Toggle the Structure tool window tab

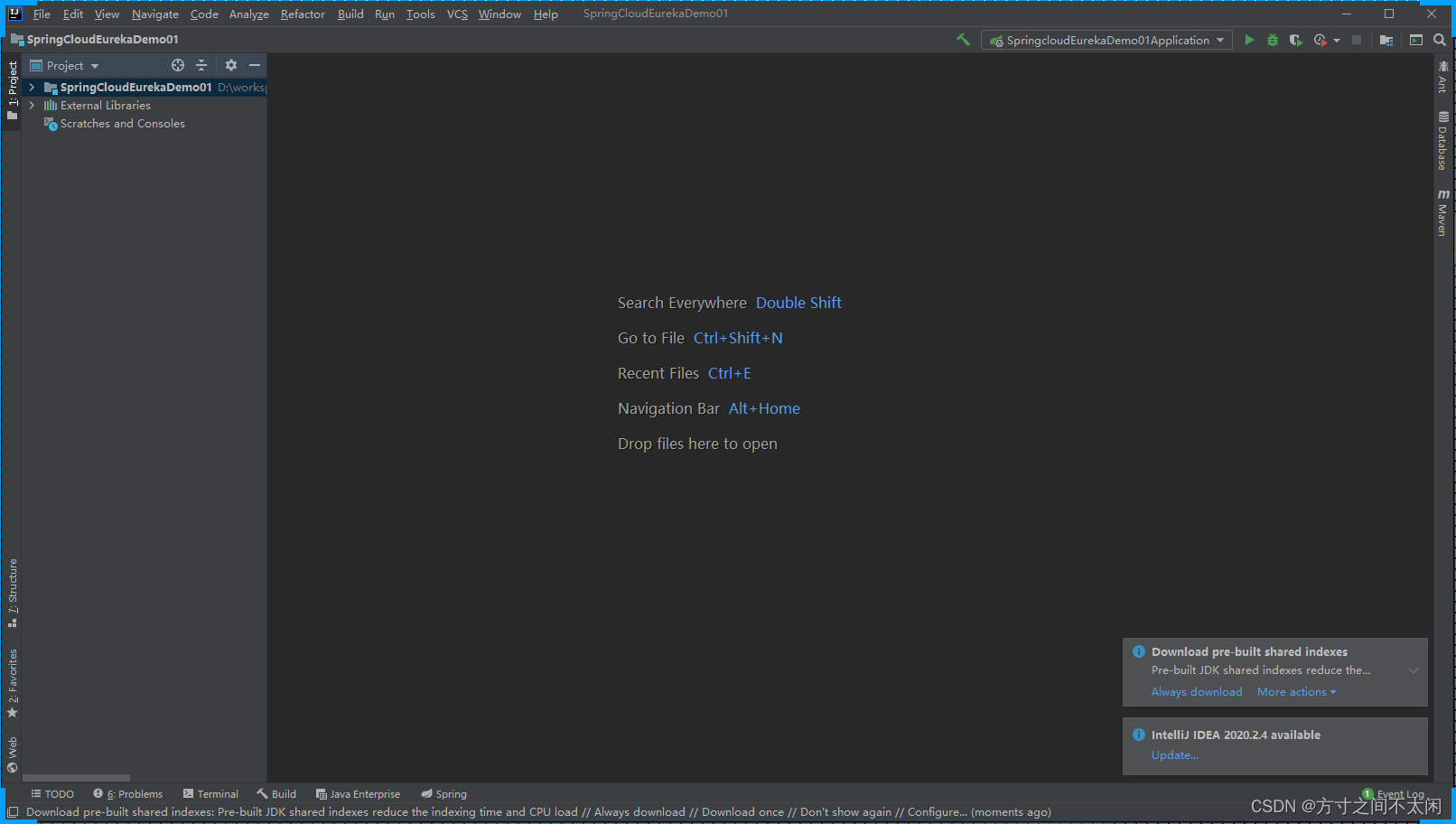click(x=12, y=593)
